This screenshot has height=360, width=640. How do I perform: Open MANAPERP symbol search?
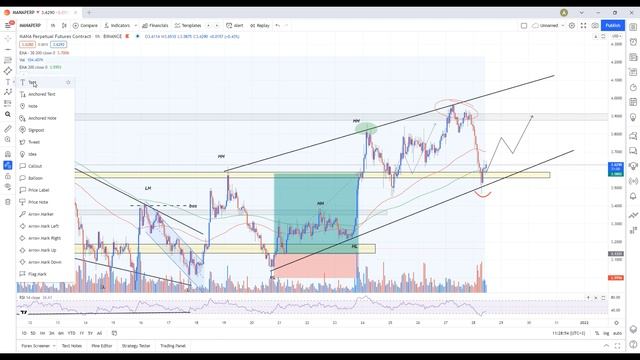pos(30,25)
